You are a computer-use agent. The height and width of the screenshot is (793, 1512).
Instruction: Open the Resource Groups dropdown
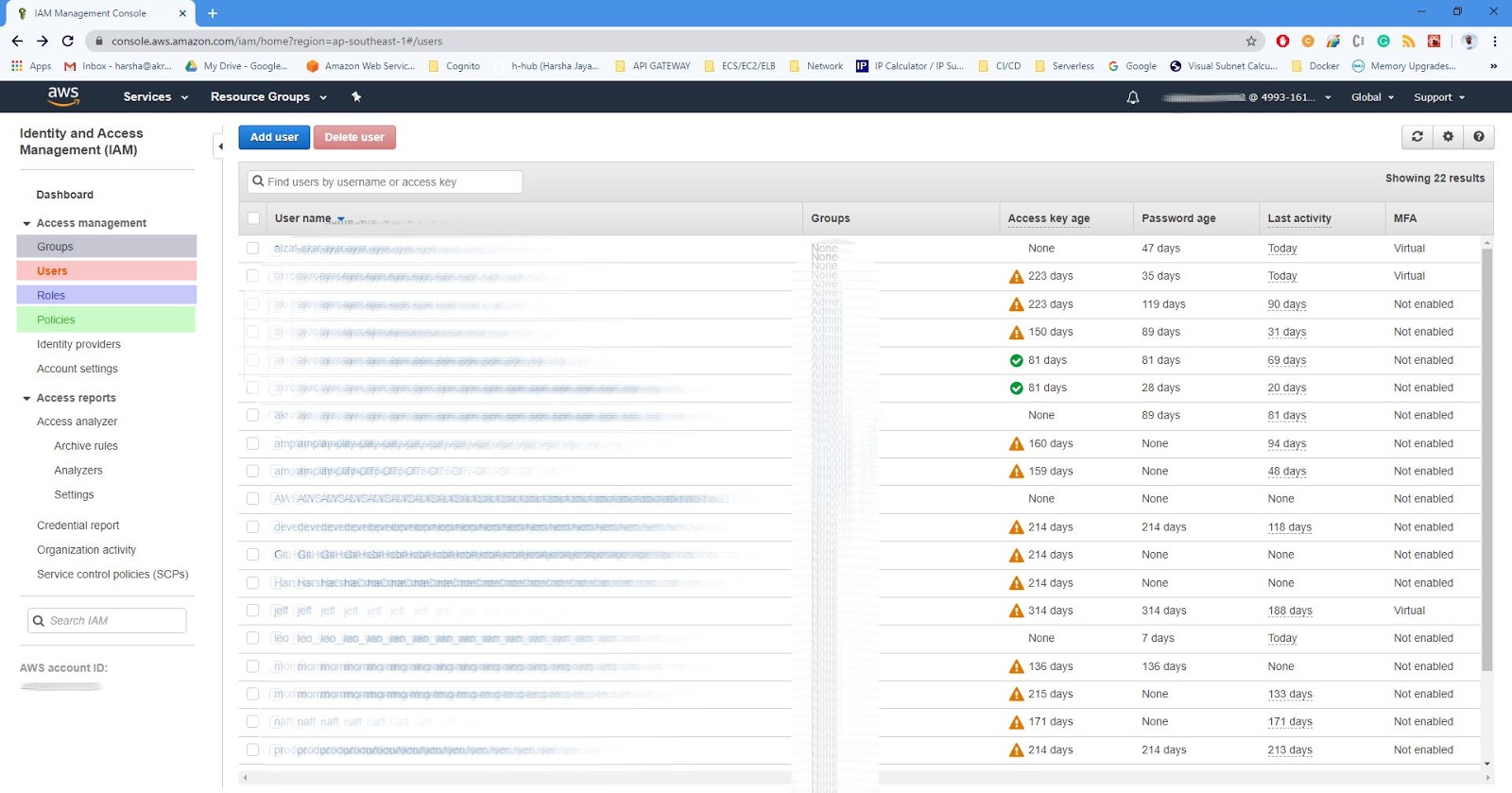pos(268,96)
